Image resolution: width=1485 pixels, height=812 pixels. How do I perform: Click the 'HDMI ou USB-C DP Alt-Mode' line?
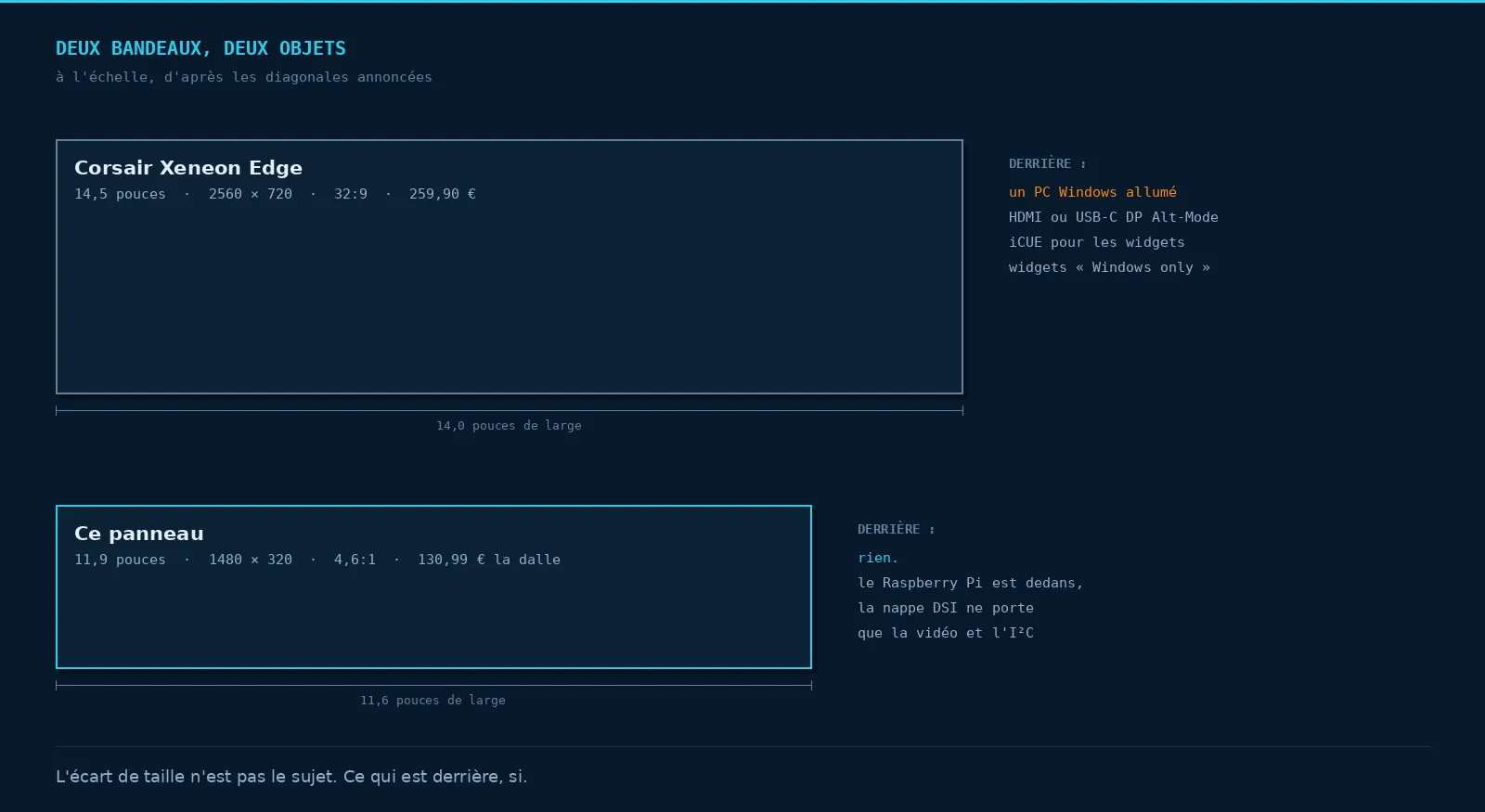point(1114,217)
